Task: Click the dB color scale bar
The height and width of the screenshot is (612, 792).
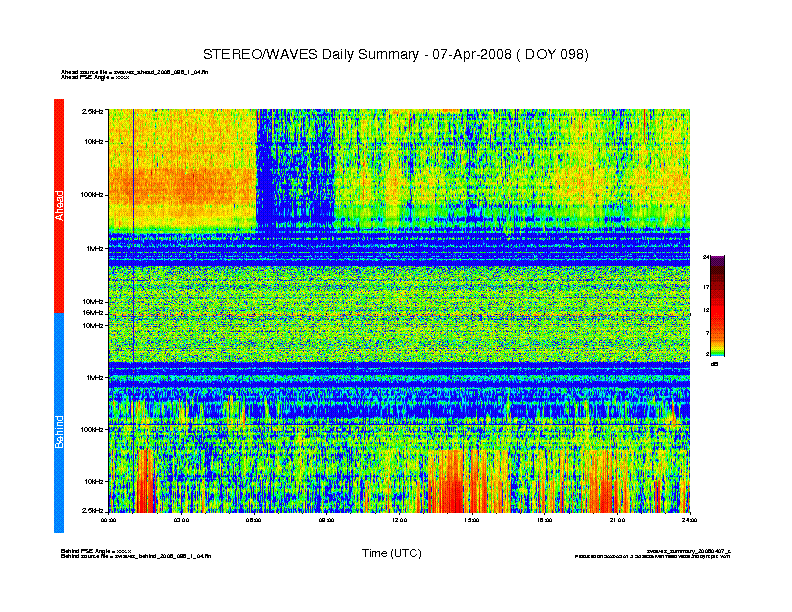Action: point(717,306)
